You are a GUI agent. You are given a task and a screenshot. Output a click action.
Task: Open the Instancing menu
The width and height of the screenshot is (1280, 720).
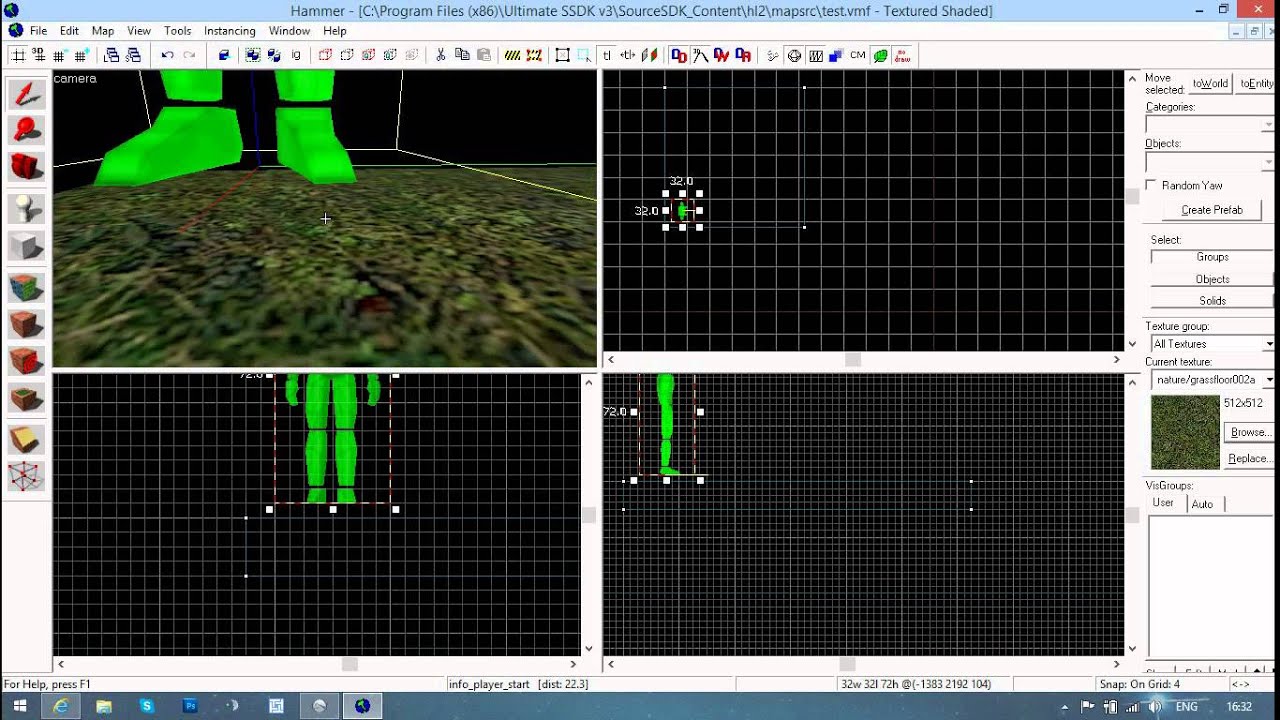coord(229,31)
